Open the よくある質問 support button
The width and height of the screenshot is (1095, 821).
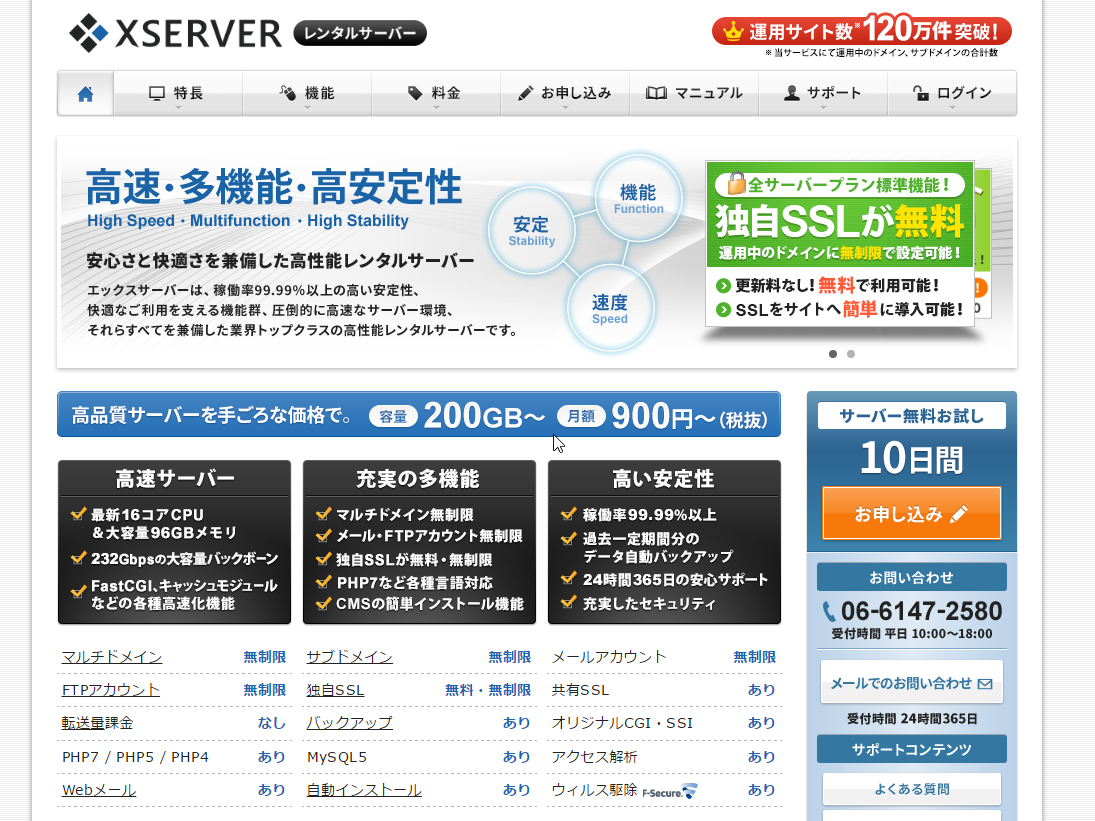pos(911,789)
